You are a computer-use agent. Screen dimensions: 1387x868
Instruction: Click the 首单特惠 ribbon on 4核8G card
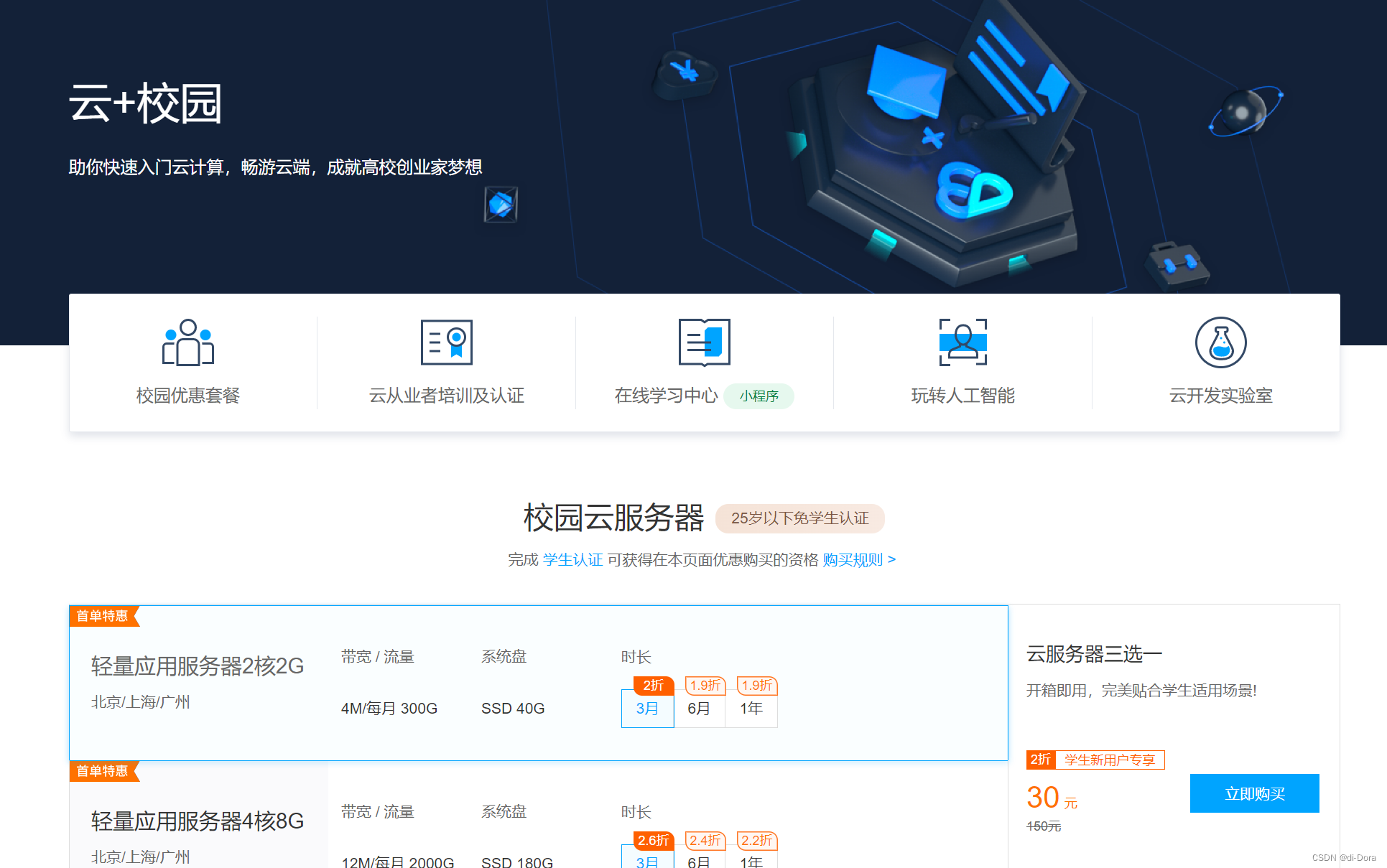(x=104, y=771)
